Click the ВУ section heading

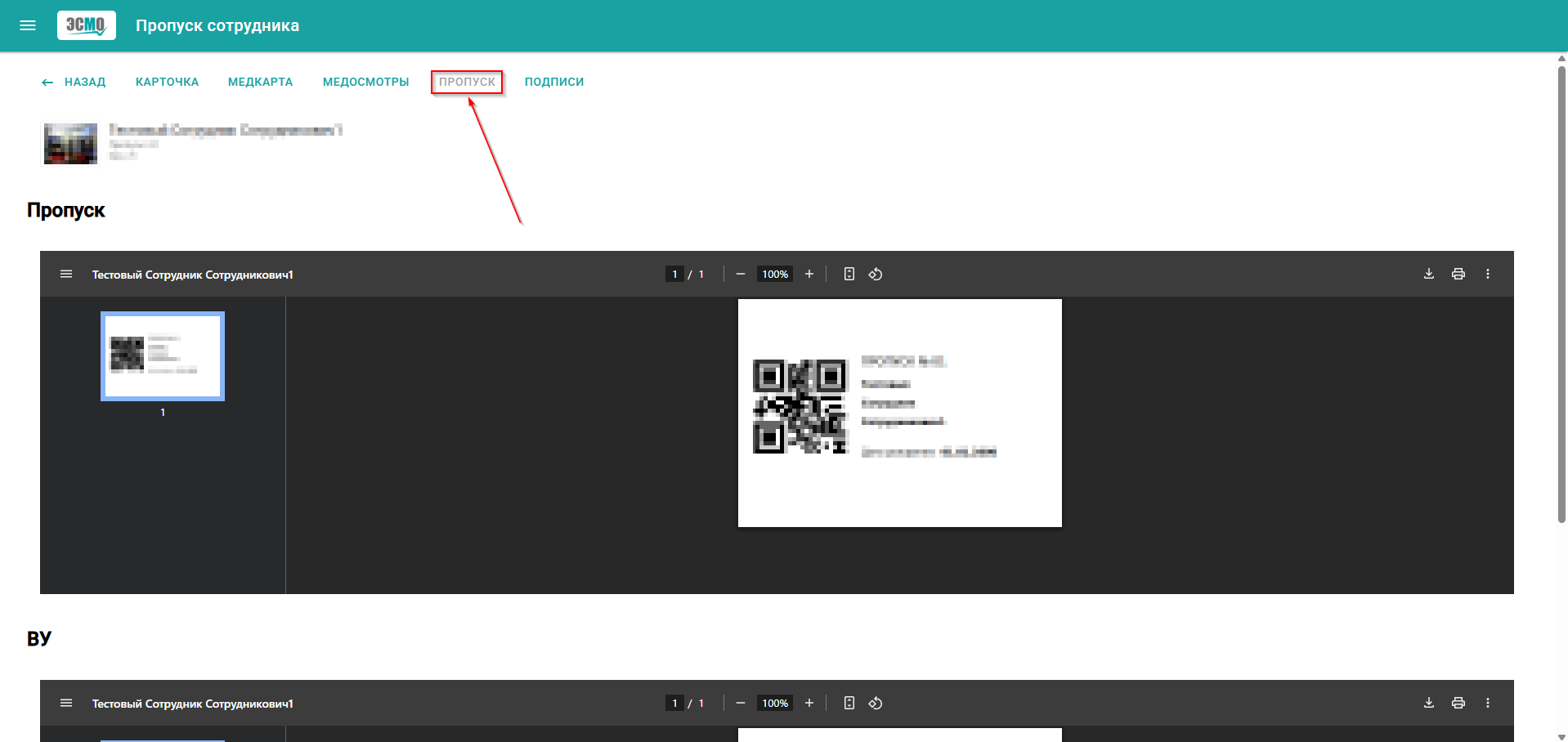pos(39,638)
